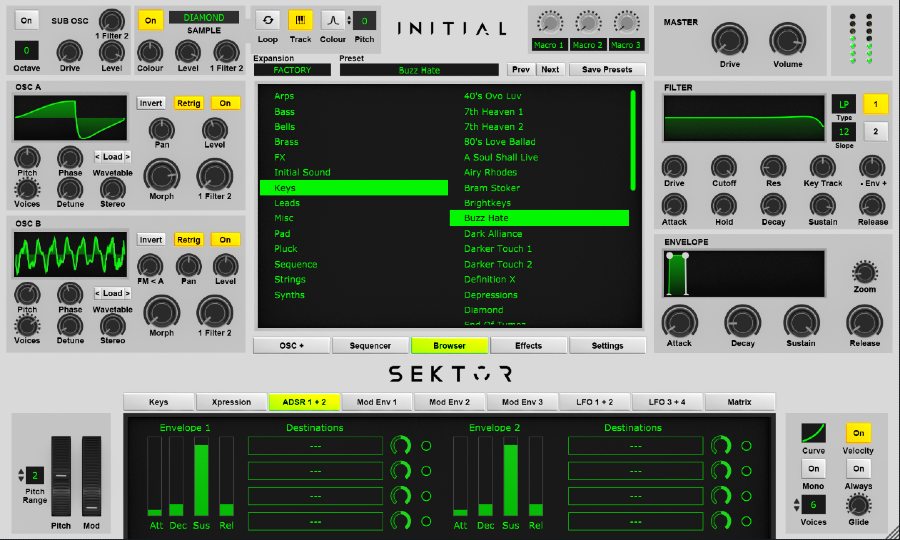Click the Master Volume knob

787,40
